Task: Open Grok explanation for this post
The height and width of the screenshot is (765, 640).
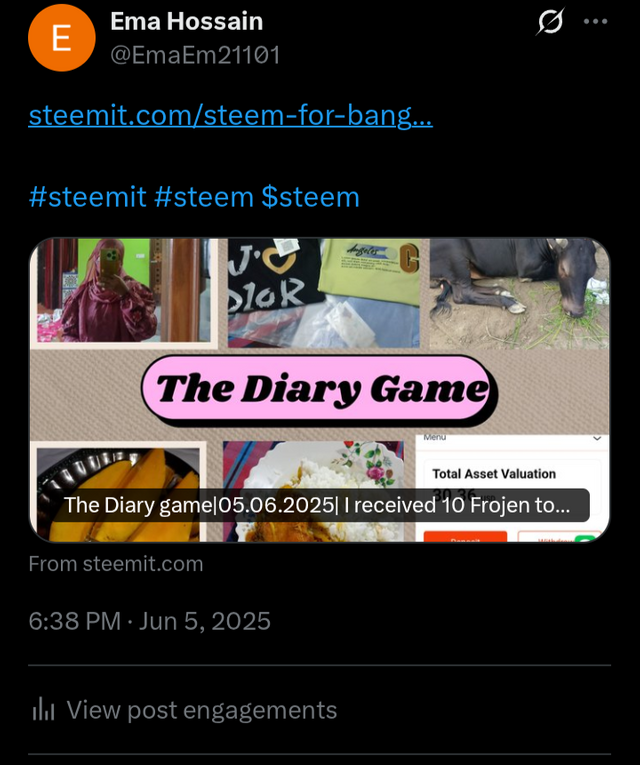Action: pyautogui.click(x=550, y=21)
